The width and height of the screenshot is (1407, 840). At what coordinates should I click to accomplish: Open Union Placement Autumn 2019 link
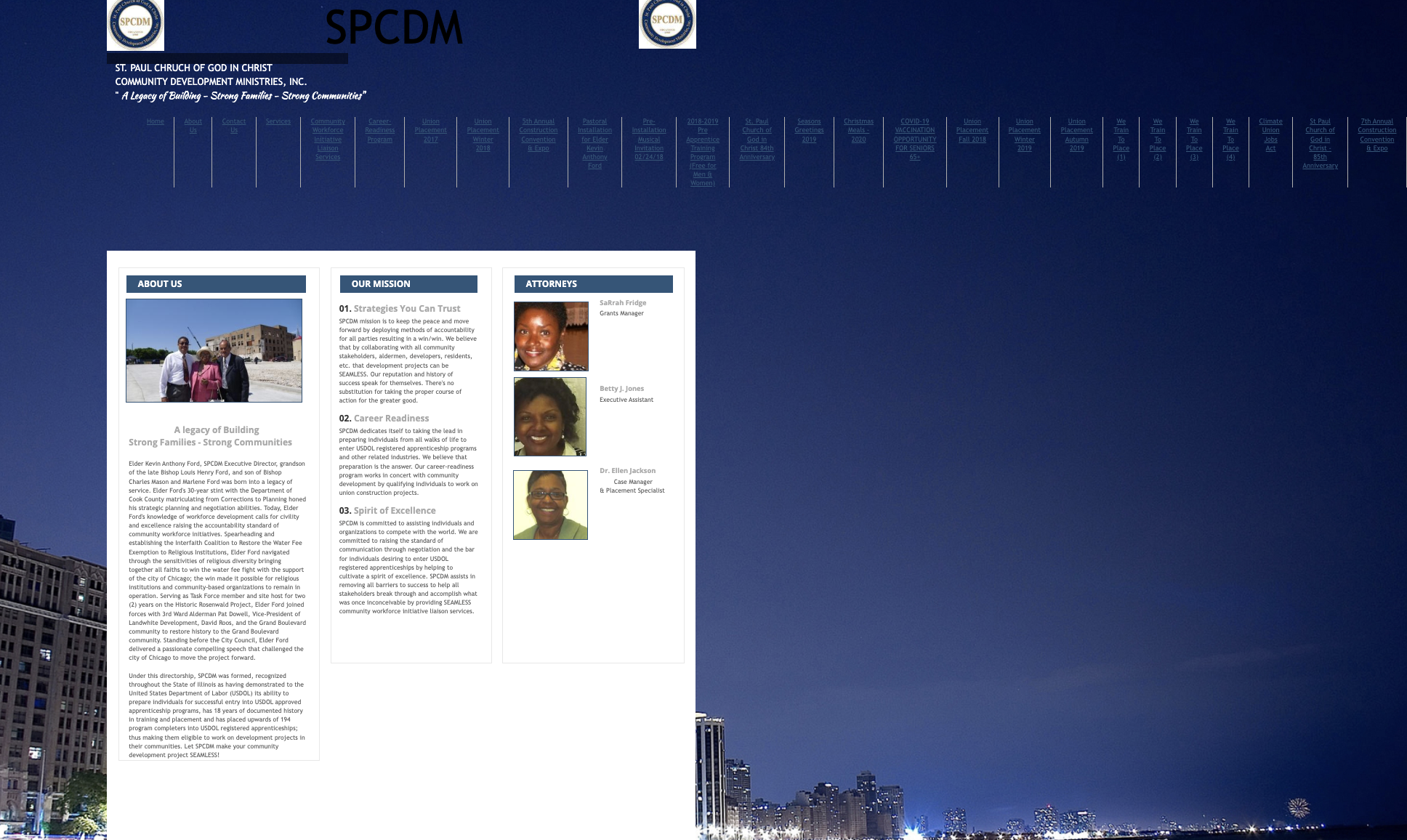(1077, 134)
